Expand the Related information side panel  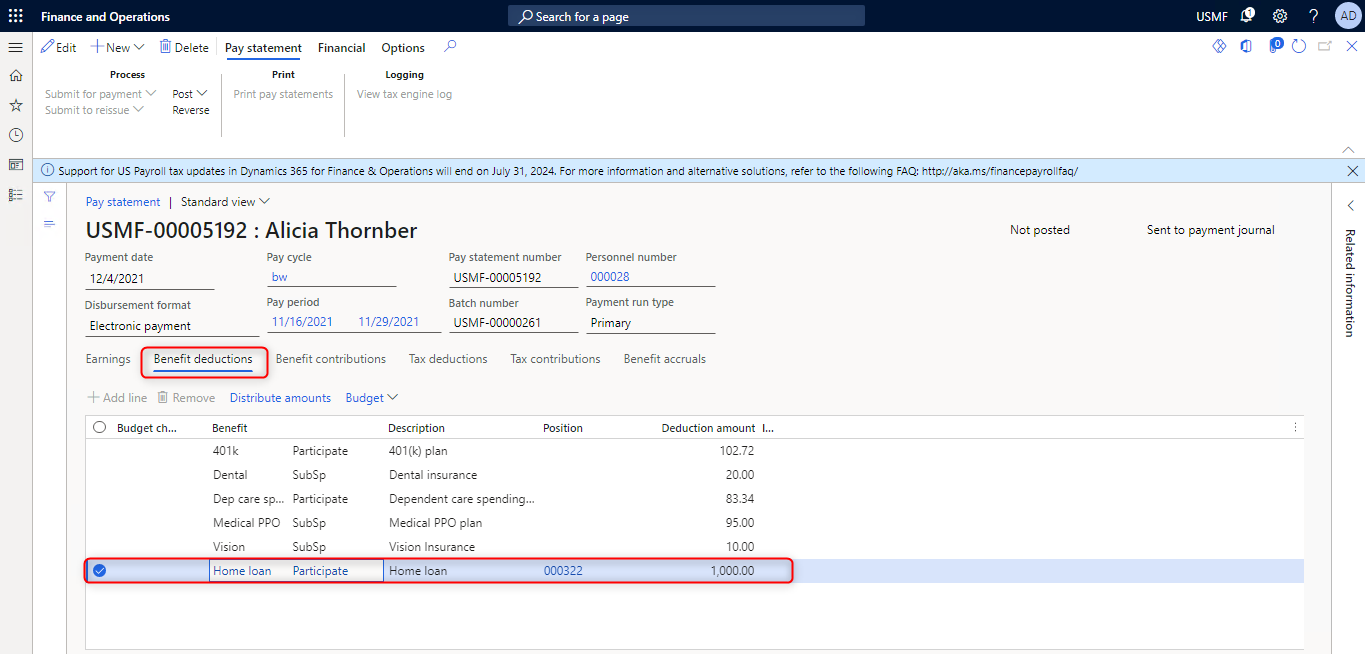point(1350,206)
